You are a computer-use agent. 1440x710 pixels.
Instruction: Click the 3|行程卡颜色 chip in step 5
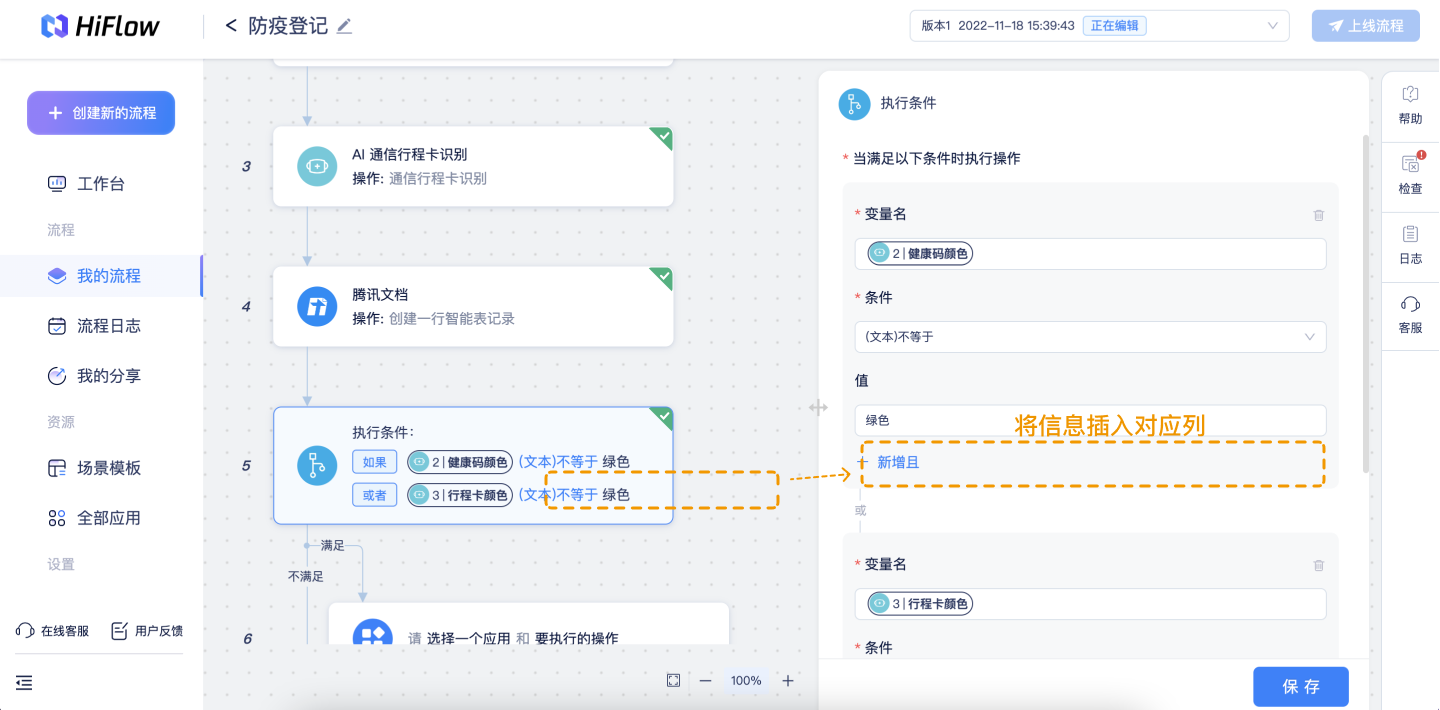coord(460,495)
